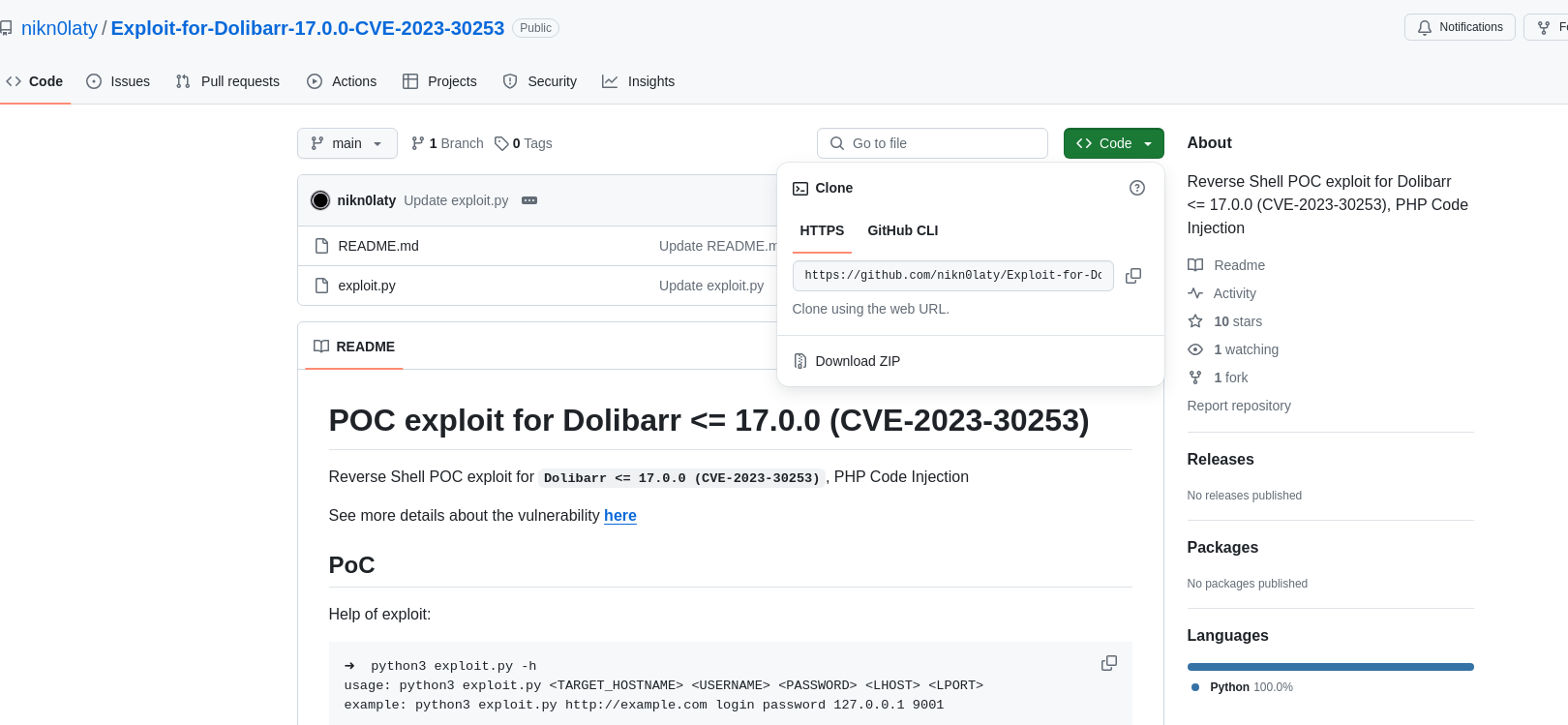
Task: Click the 'No packages published' text
Action: [1248, 584]
